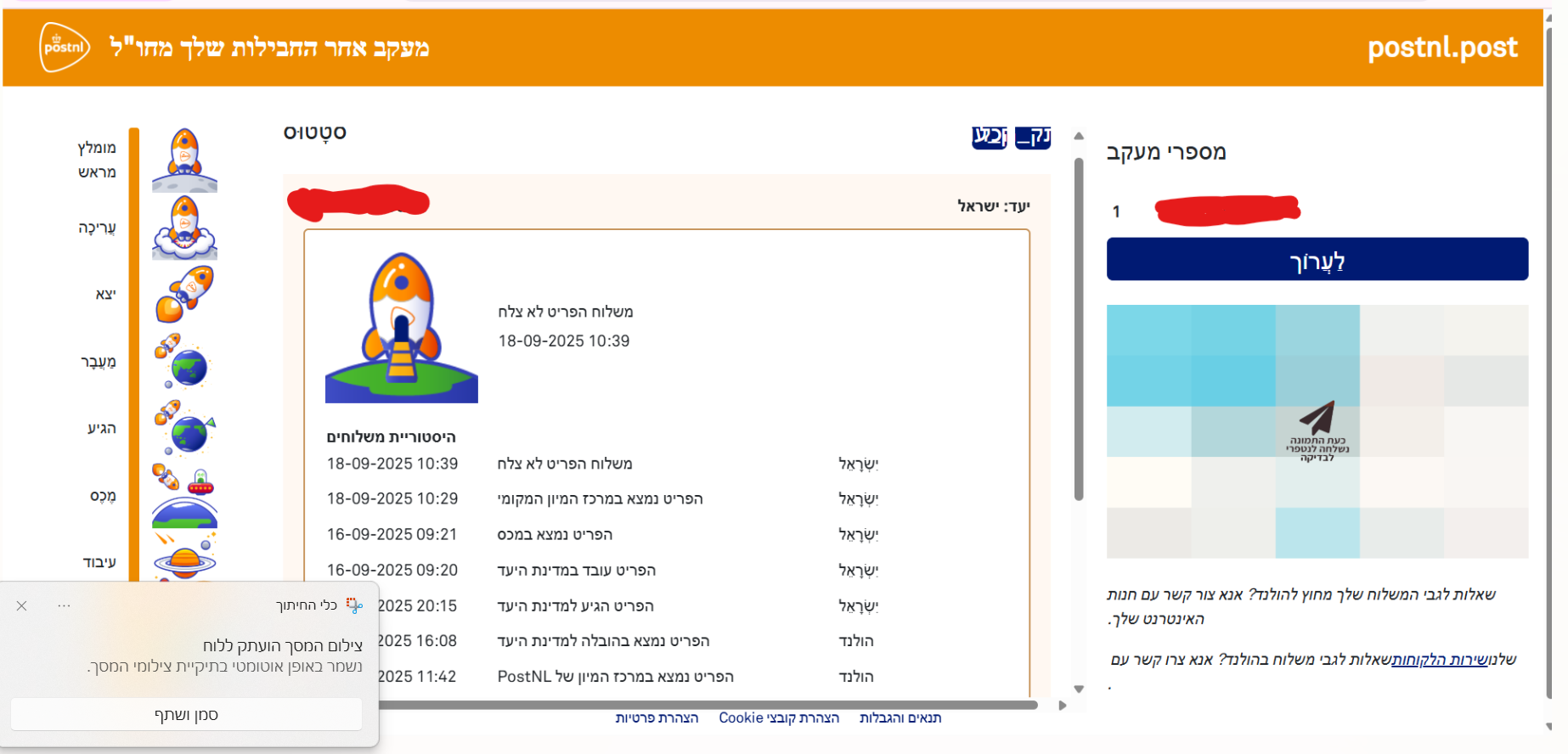Click the status panel scroll-up arrow
The width and height of the screenshot is (1568, 754).
point(1079,136)
